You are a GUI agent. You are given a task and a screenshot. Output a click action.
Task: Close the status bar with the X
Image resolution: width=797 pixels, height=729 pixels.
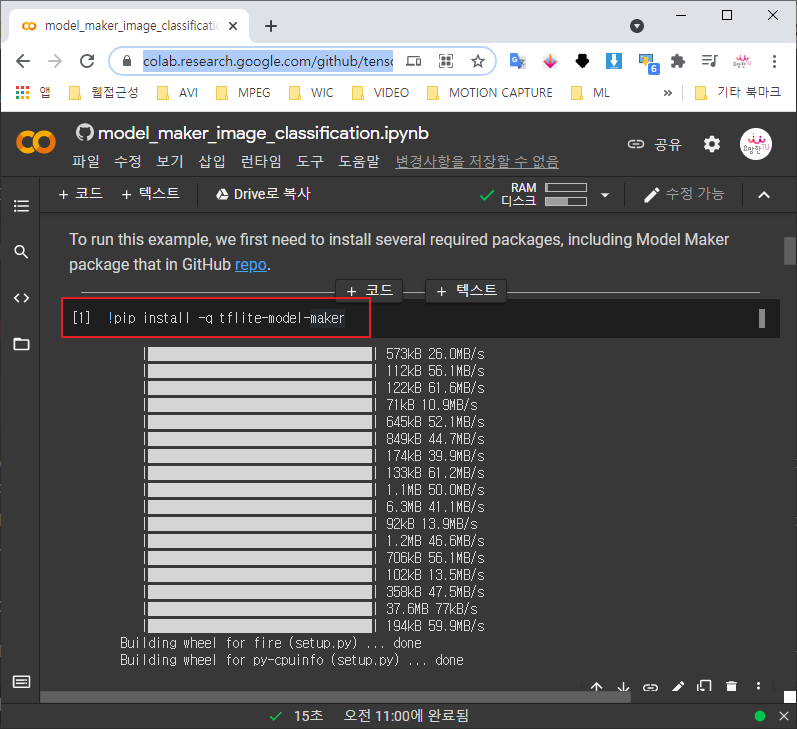(x=784, y=716)
